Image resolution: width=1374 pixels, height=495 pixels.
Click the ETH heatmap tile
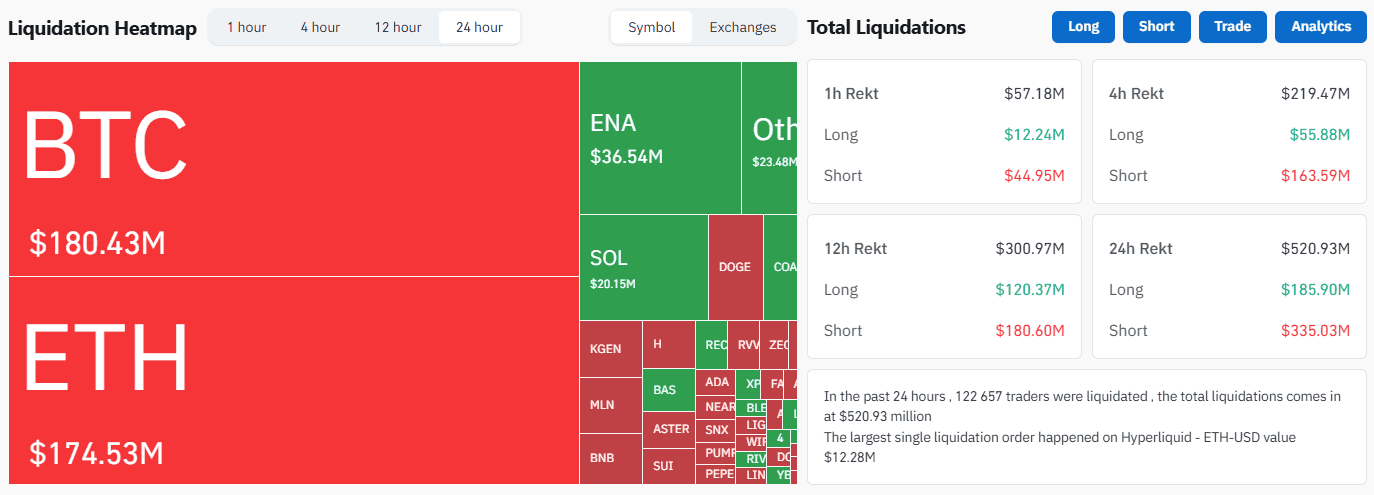coord(293,380)
